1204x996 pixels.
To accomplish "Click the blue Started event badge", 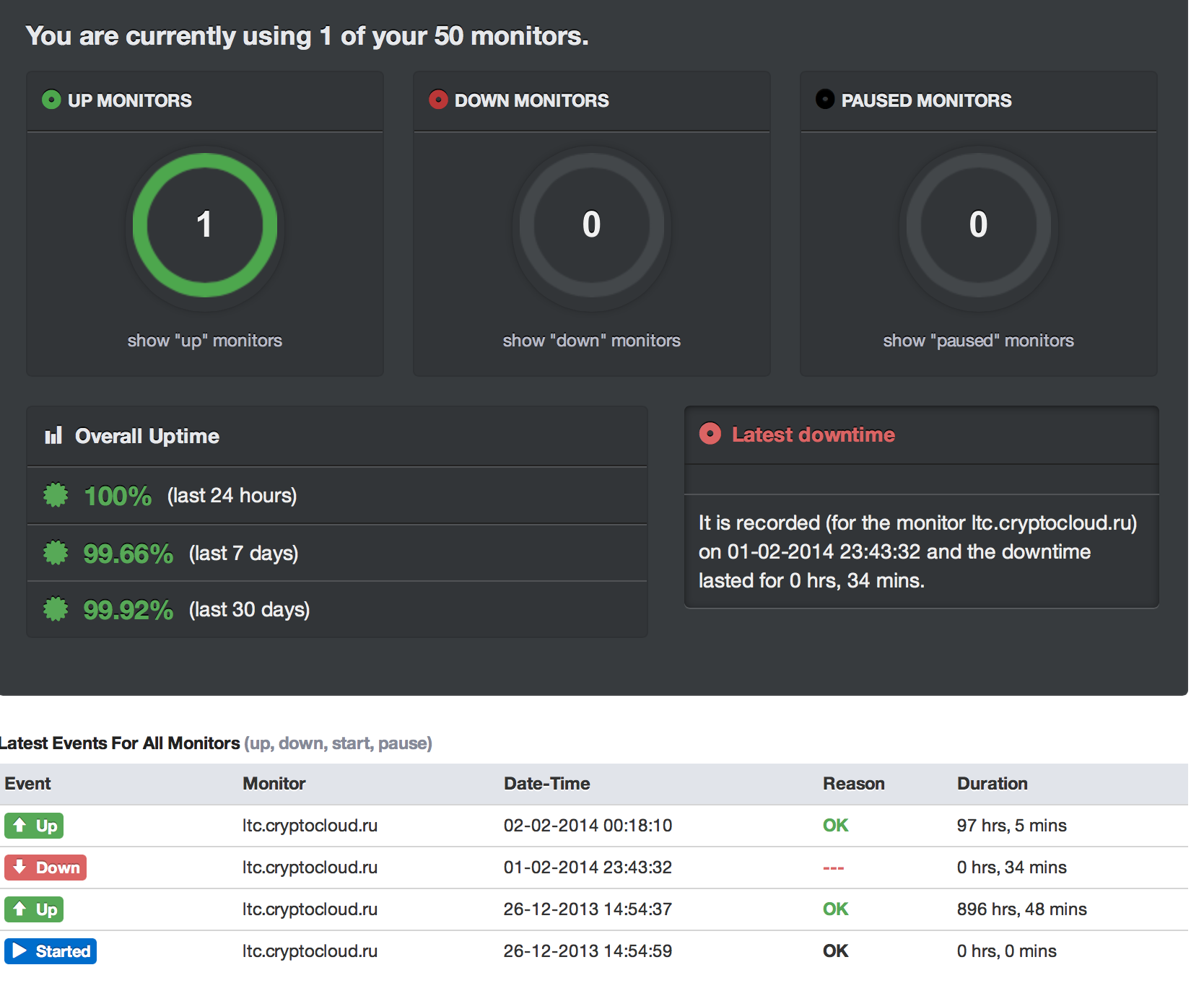I will coord(51,951).
